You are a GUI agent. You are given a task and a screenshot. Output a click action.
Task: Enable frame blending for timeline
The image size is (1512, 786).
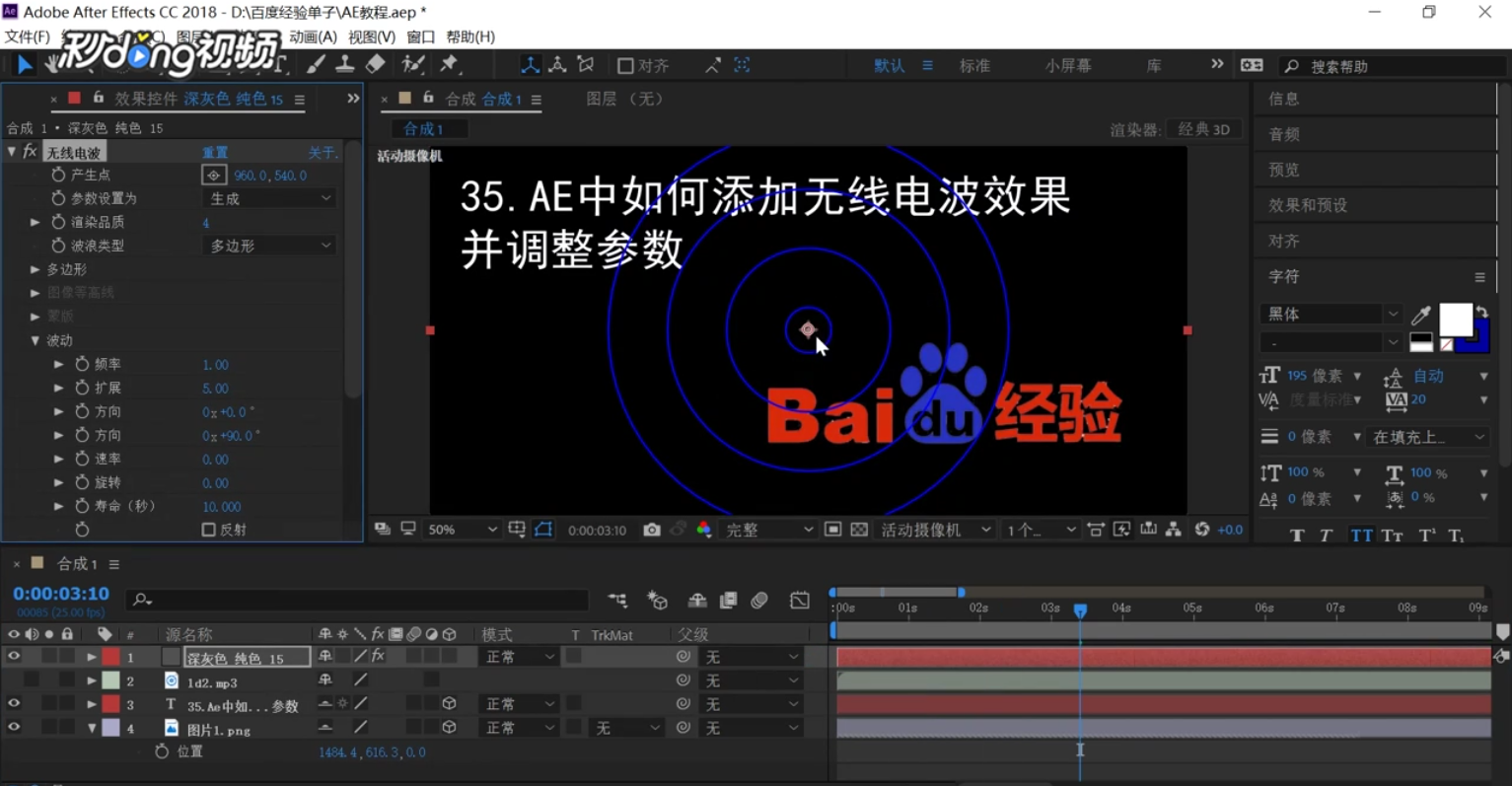pyautogui.click(x=729, y=600)
